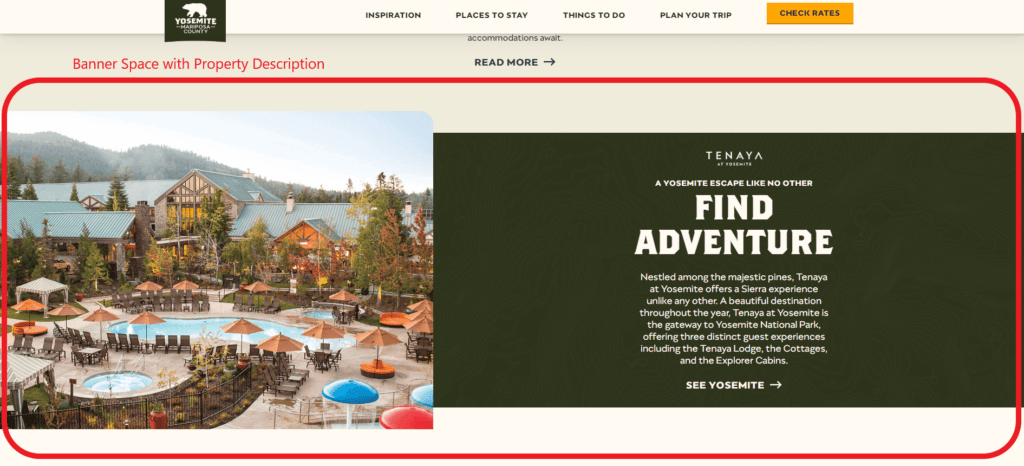Image resolution: width=1024 pixels, height=466 pixels.
Task: Click the red Banner Space annotation label
Action: (199, 64)
